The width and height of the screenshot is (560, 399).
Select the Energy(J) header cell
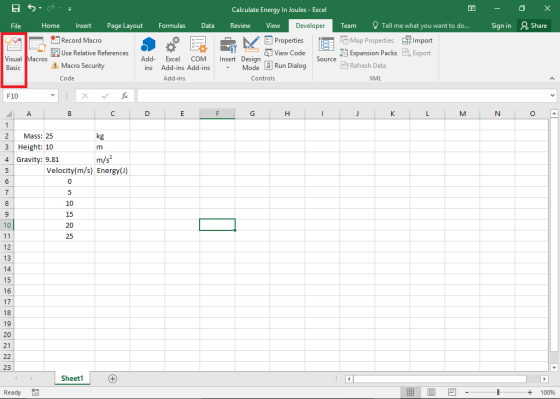112,170
